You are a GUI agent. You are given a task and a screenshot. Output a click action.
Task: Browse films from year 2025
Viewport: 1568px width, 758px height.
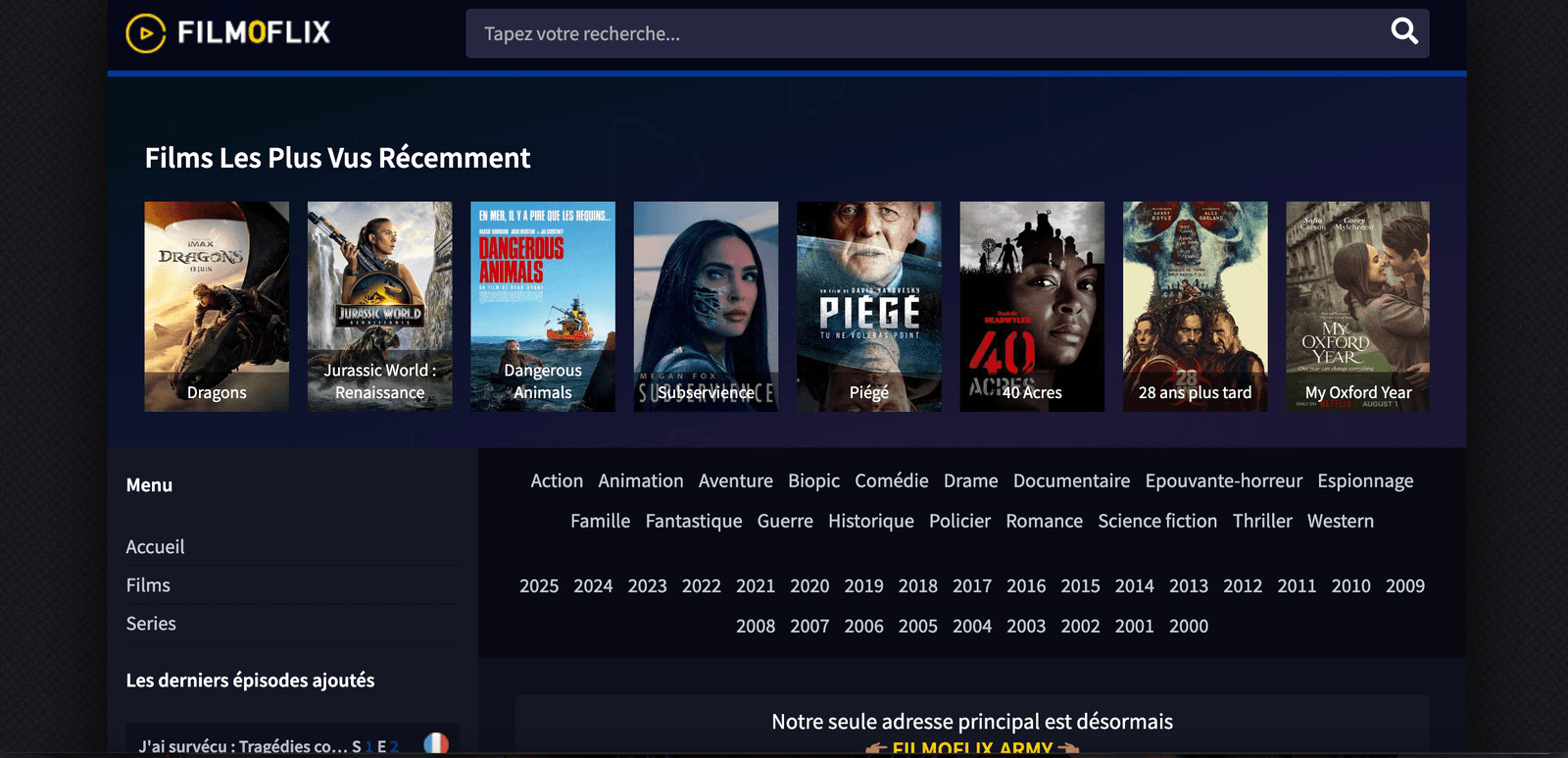[x=539, y=586]
